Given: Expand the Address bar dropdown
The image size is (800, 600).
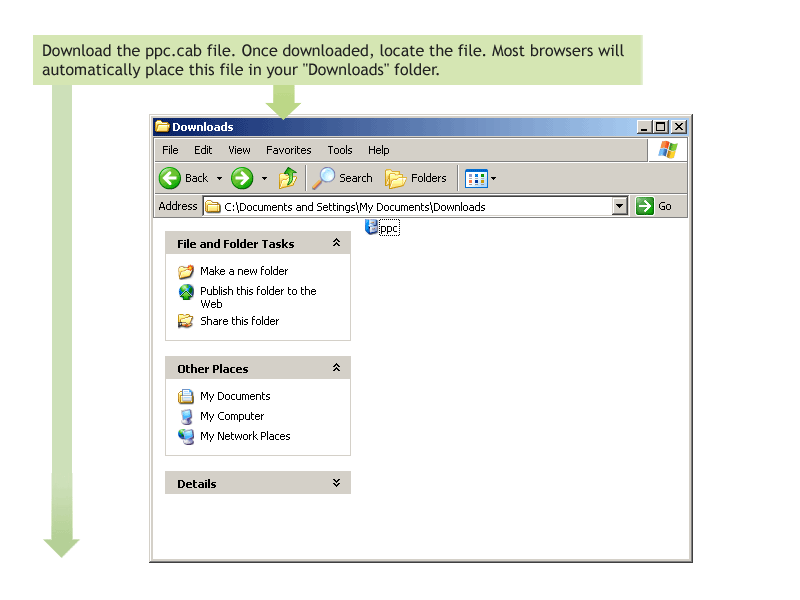Looking at the screenshot, I should point(619,206).
